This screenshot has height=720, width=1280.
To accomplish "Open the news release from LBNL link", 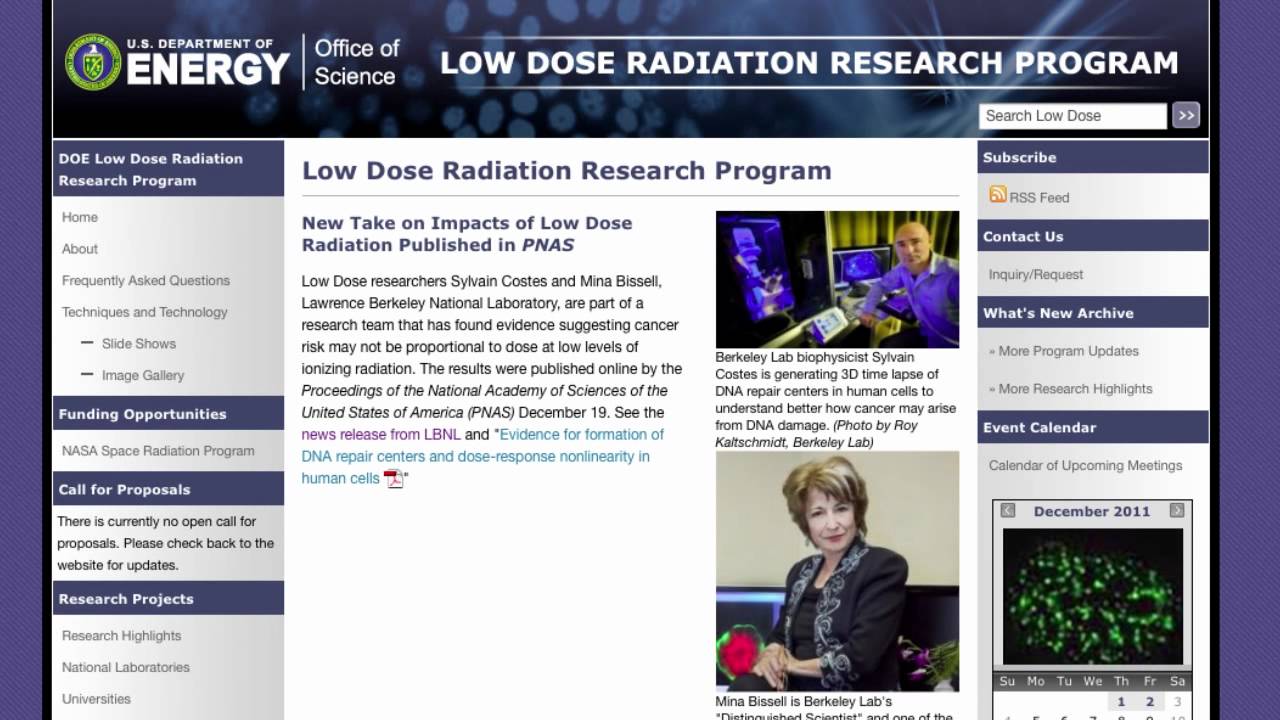I will (x=381, y=435).
